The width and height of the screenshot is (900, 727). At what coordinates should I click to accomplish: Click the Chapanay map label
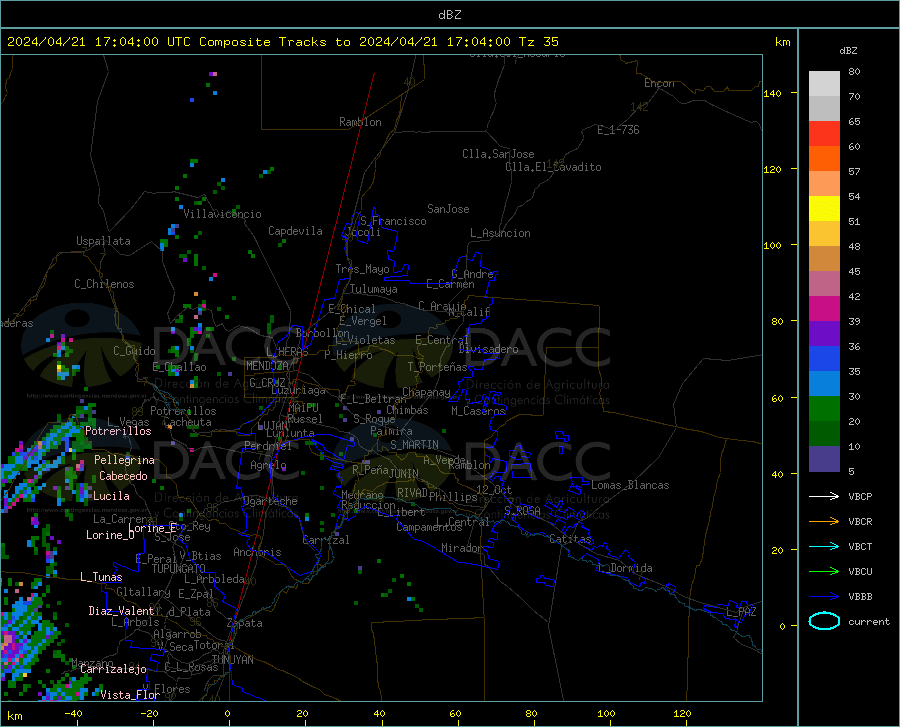pos(426,392)
